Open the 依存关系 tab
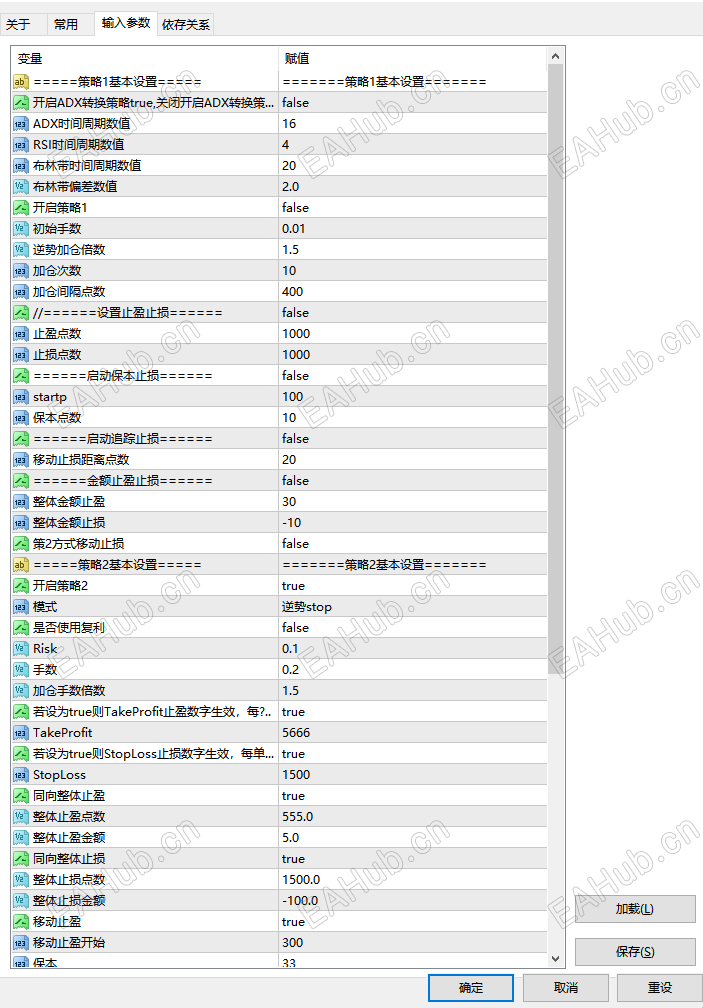This screenshot has width=703, height=1008. (x=186, y=24)
